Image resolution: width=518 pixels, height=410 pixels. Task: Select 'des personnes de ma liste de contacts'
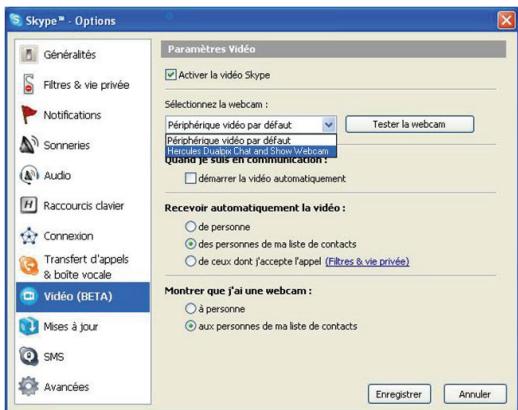(x=190, y=244)
